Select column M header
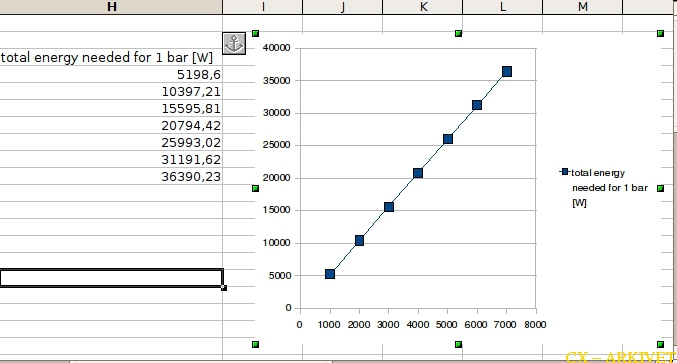 [x=582, y=6]
